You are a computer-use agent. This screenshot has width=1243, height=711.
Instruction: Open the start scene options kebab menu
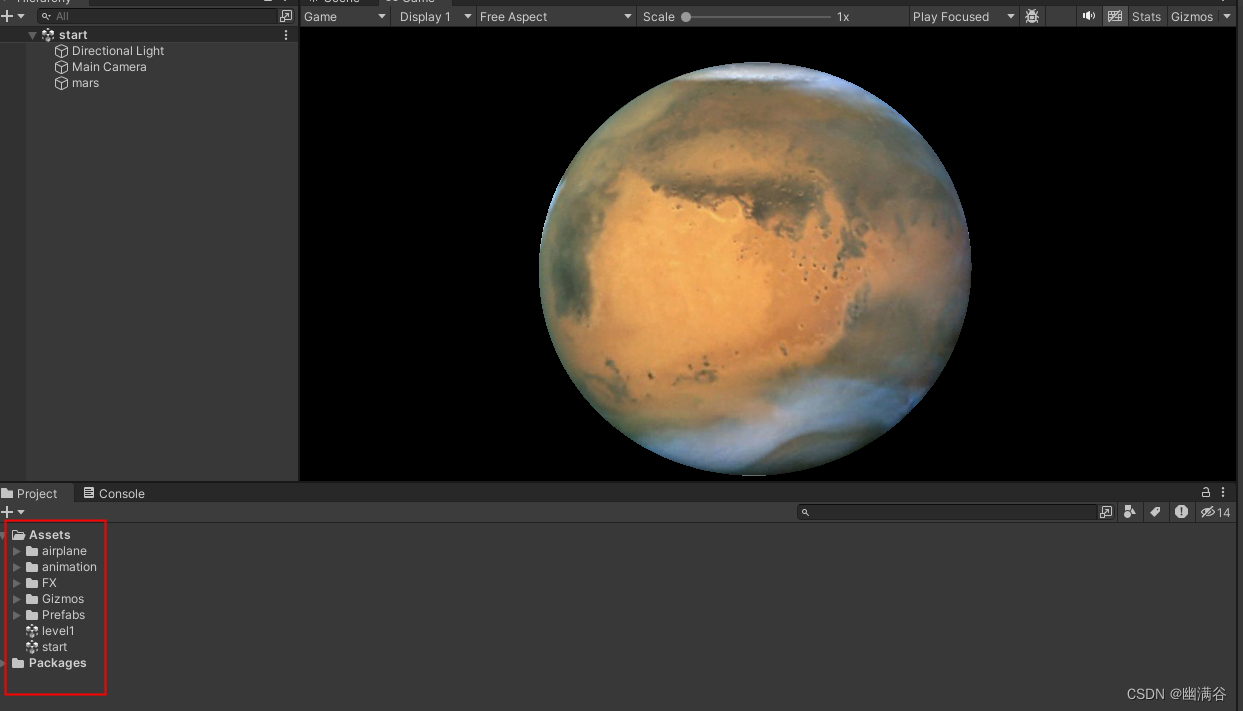[x=286, y=35]
